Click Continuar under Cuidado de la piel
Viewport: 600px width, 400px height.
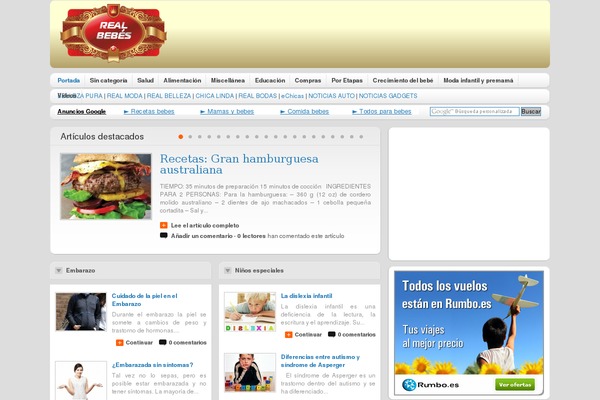[x=139, y=343]
